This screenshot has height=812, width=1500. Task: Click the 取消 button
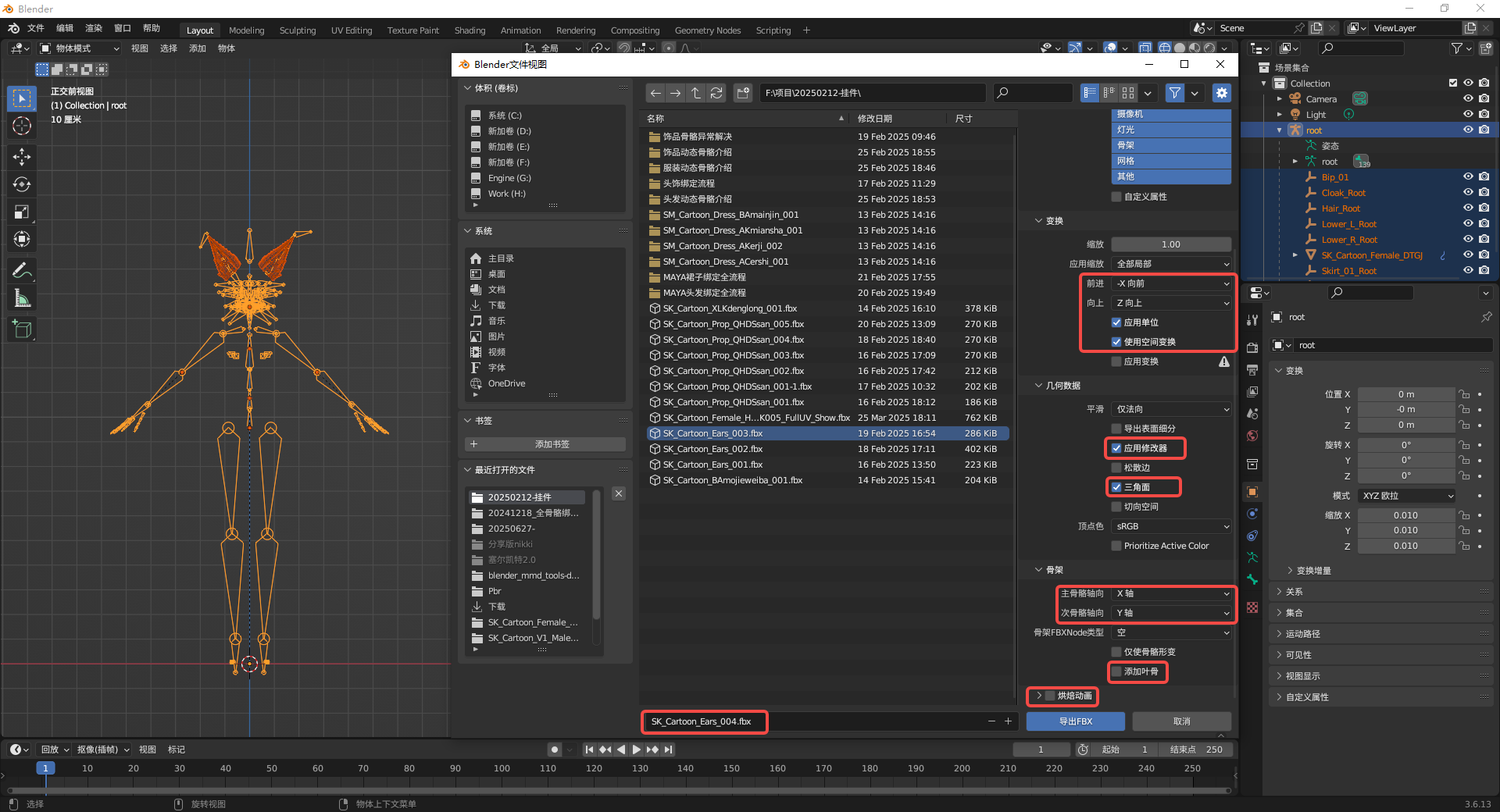click(1181, 721)
